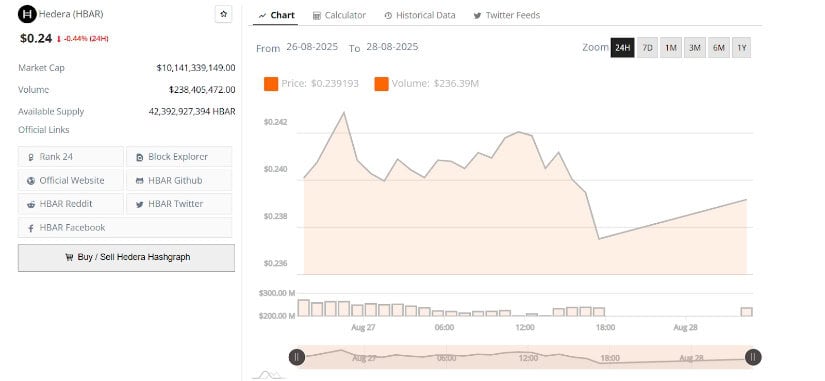Open the Official Website link

(71, 181)
